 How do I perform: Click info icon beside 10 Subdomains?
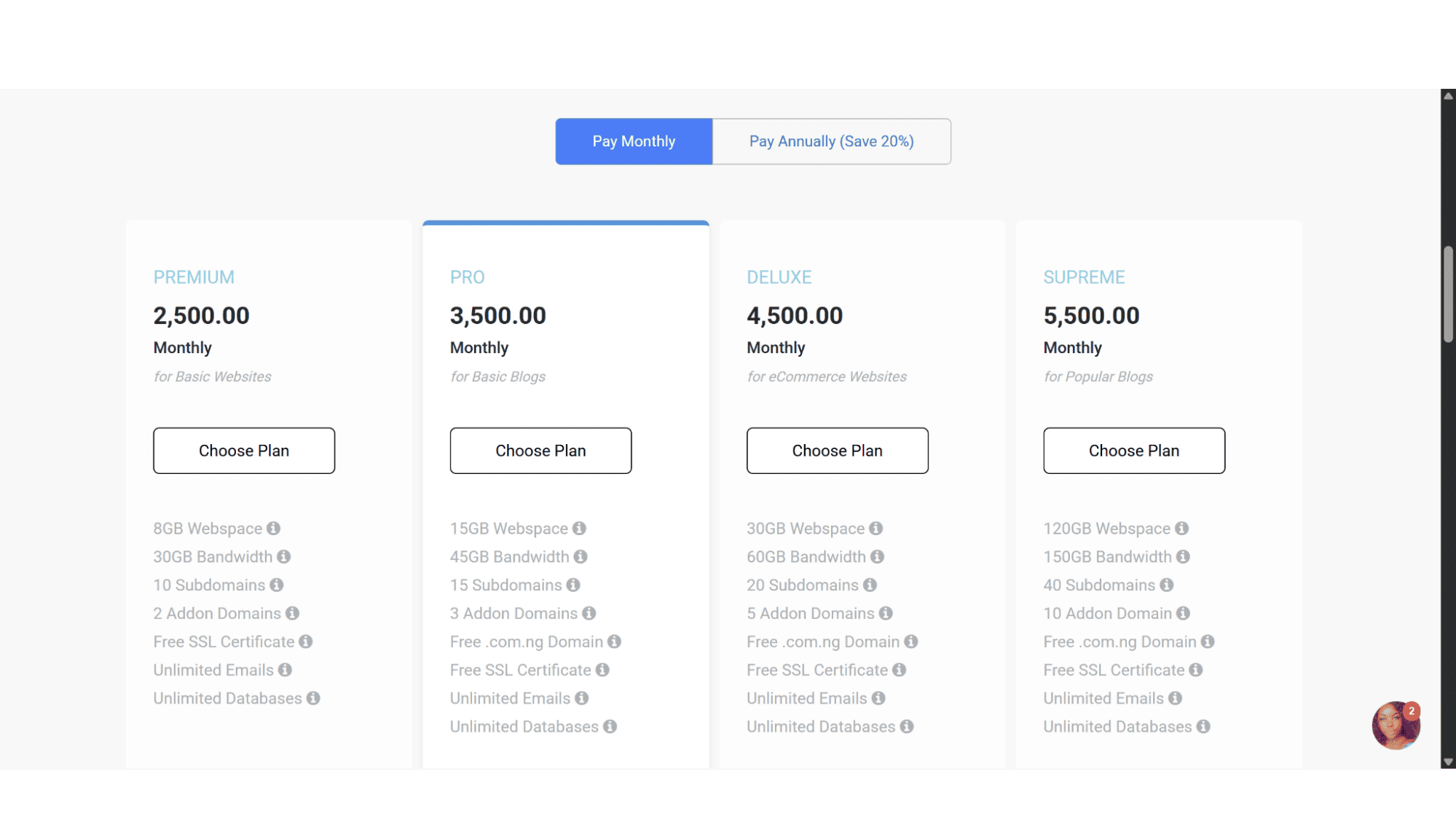click(x=276, y=585)
